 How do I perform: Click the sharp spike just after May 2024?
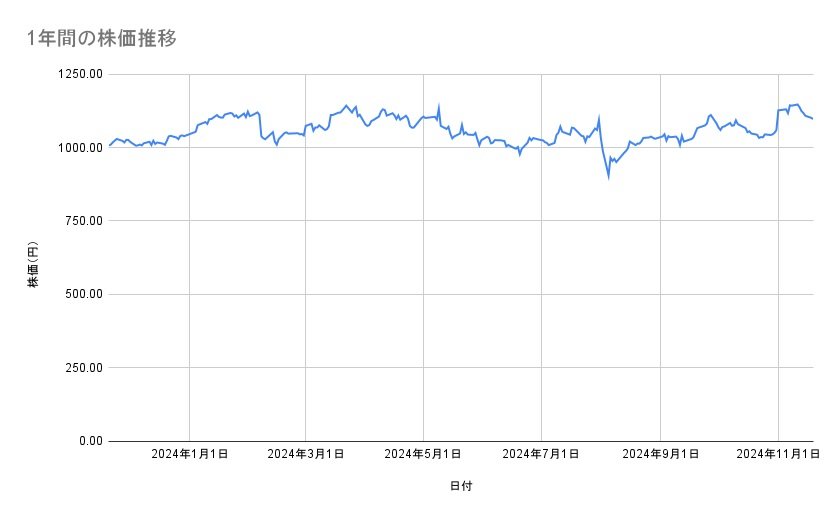[439, 105]
